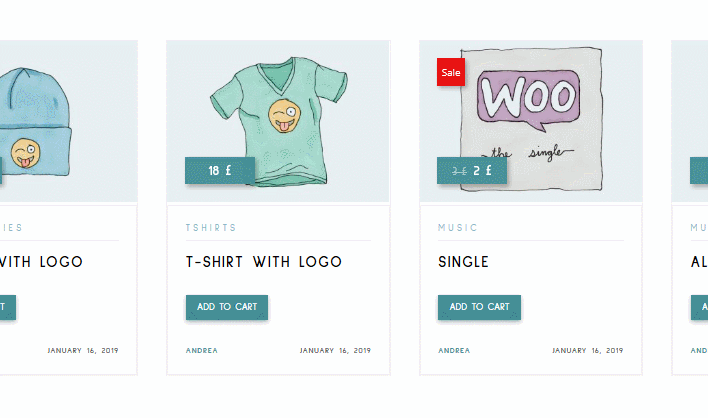708x418 pixels.
Task: Open the TSHIRTS category link
Action: 211,228
